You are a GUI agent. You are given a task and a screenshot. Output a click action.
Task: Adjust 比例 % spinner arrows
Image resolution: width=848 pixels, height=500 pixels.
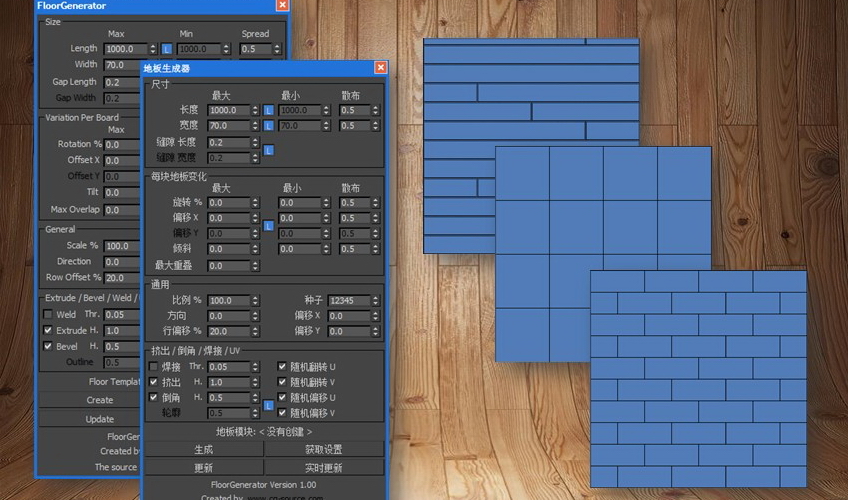(255, 301)
